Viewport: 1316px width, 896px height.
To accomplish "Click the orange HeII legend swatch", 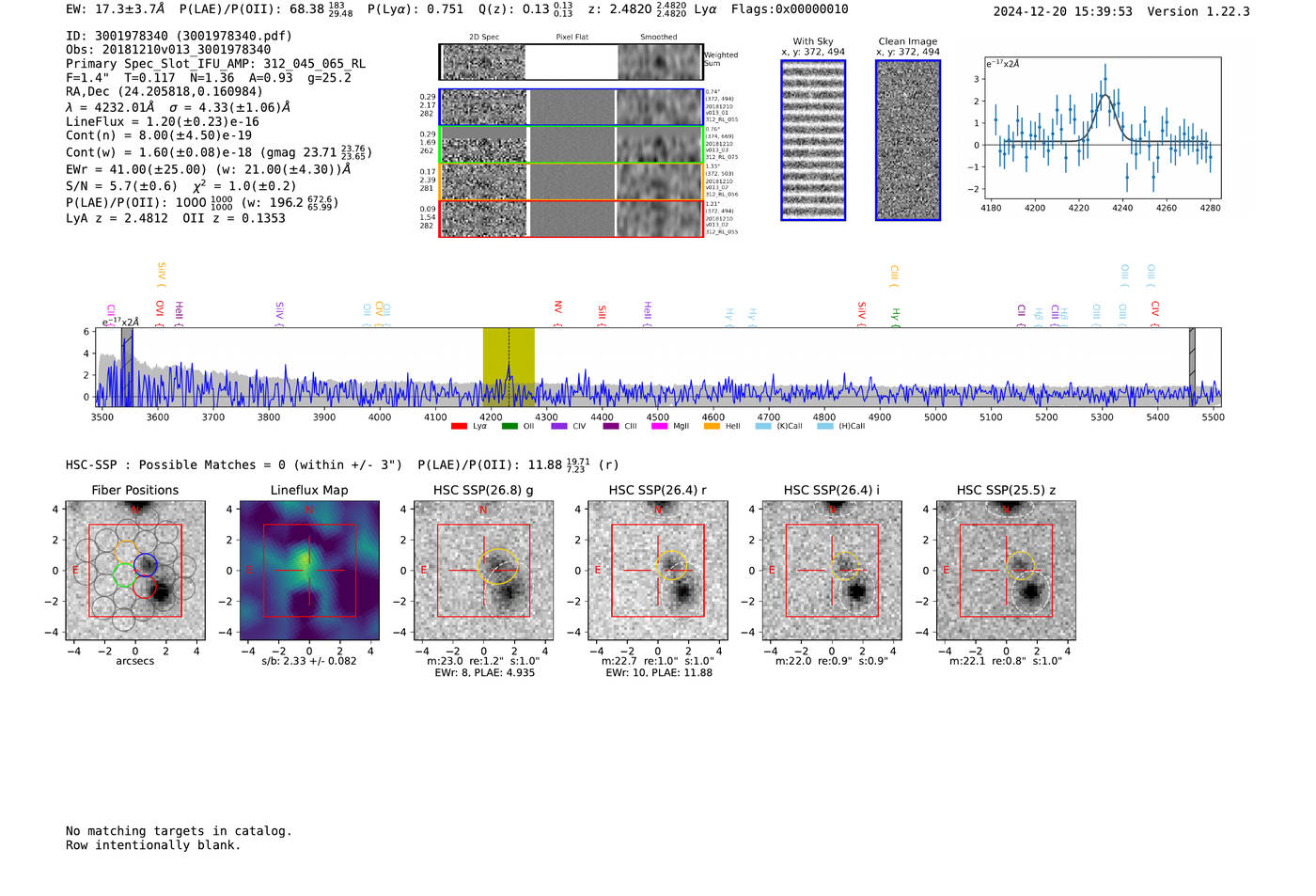I will click(712, 427).
